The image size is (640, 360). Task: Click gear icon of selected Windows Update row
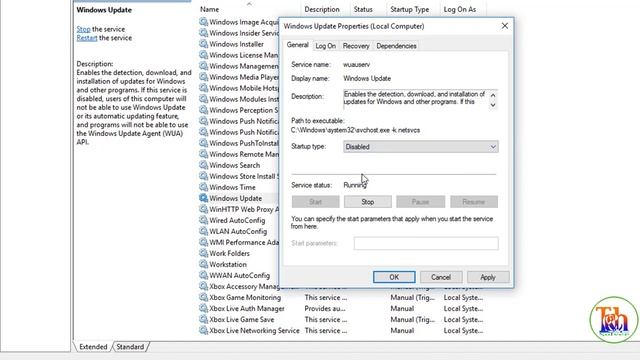[203, 198]
